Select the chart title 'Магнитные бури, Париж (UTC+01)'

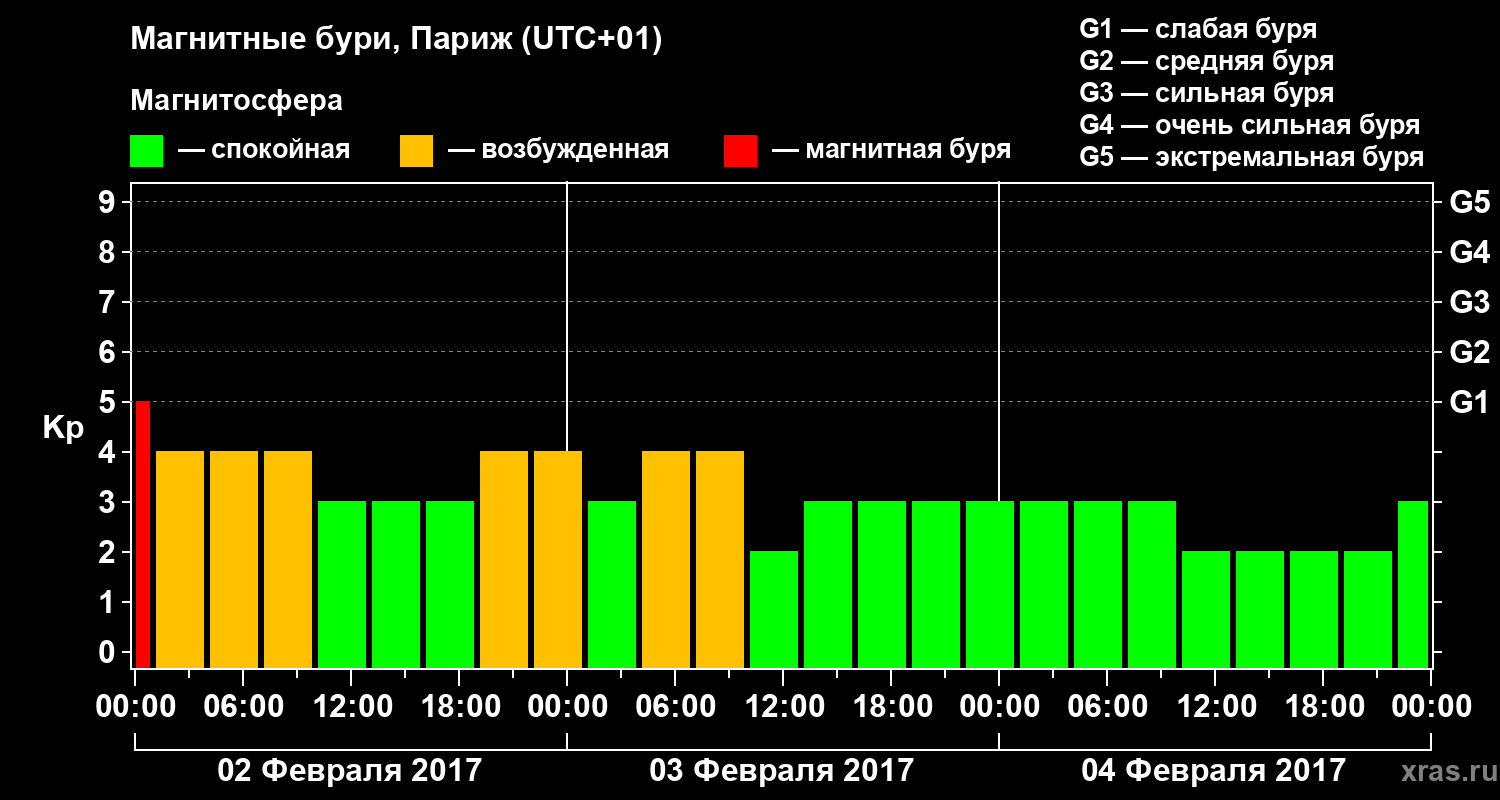[x=396, y=40]
